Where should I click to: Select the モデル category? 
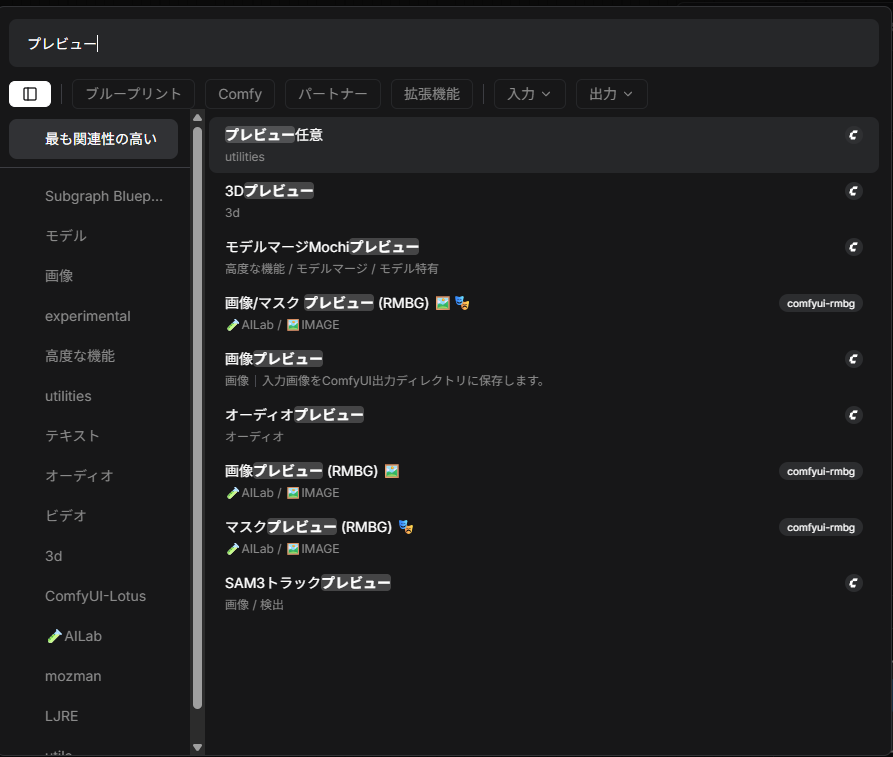tap(93, 236)
